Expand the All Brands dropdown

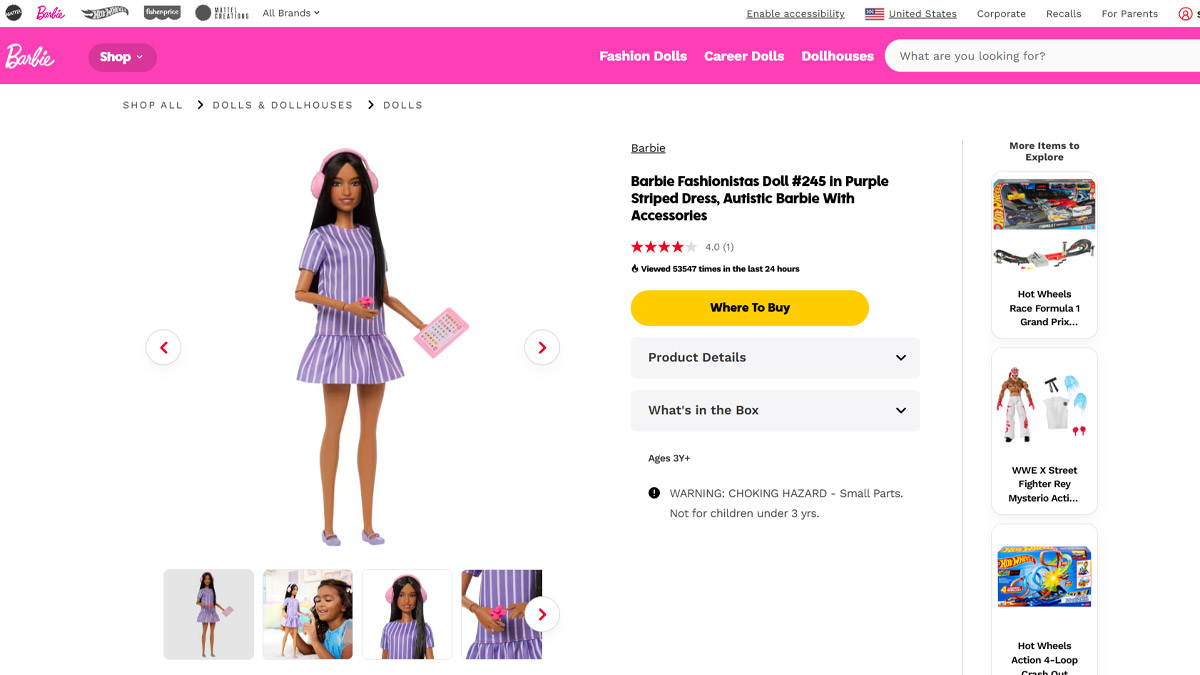[x=291, y=13]
